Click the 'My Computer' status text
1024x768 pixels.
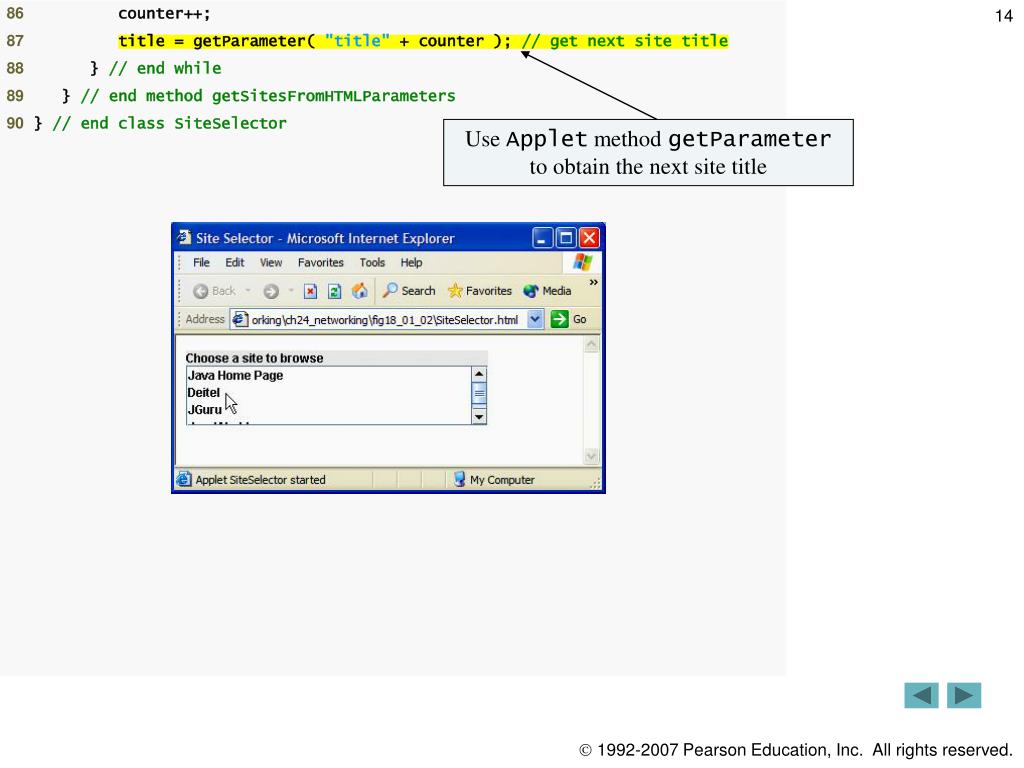502,480
